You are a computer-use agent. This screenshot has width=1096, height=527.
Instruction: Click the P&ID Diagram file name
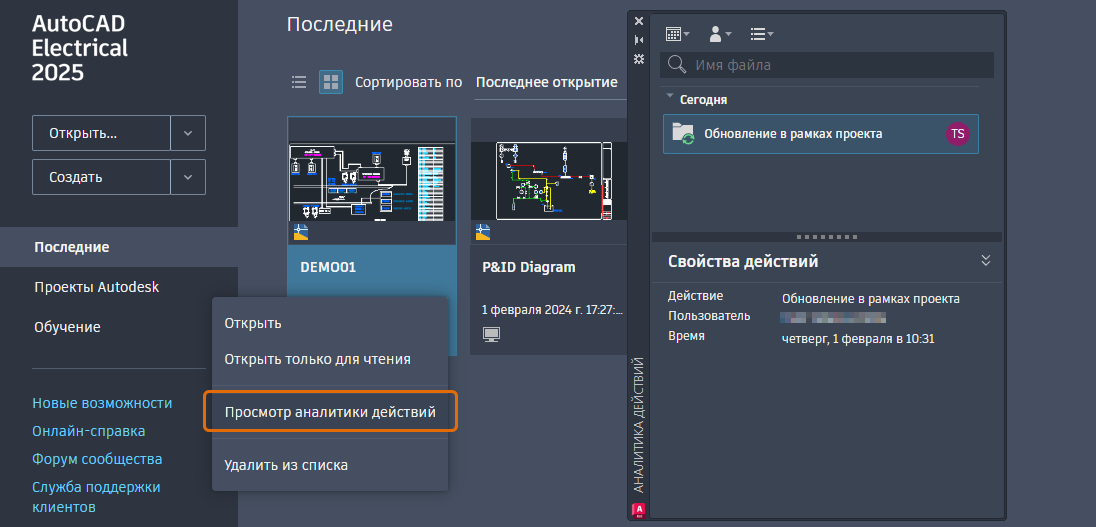(529, 267)
